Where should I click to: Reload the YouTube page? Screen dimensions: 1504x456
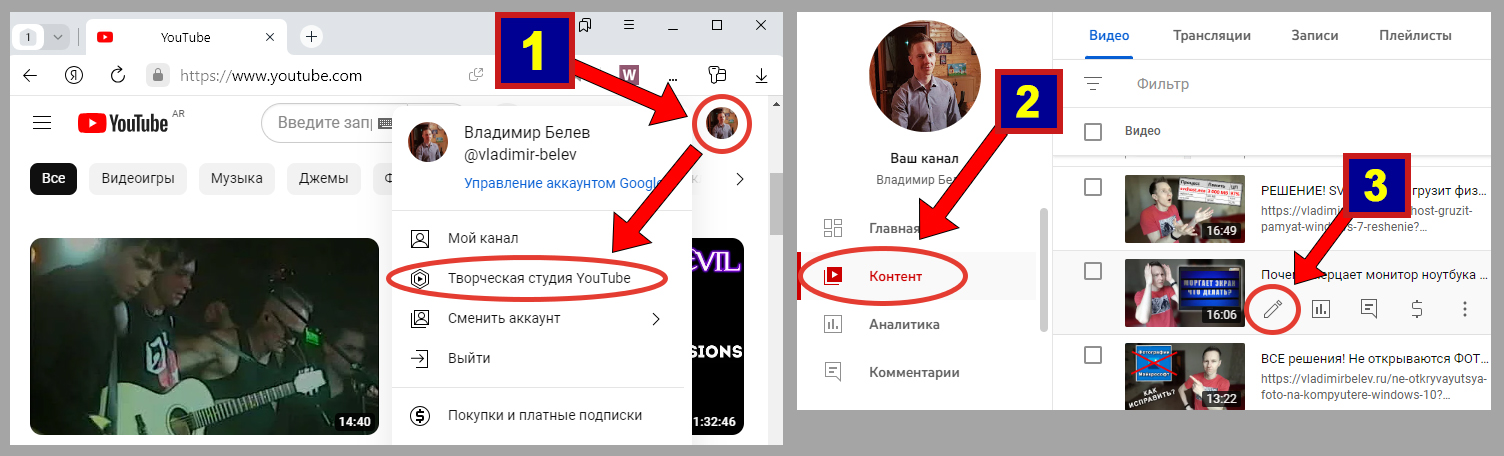pos(117,75)
